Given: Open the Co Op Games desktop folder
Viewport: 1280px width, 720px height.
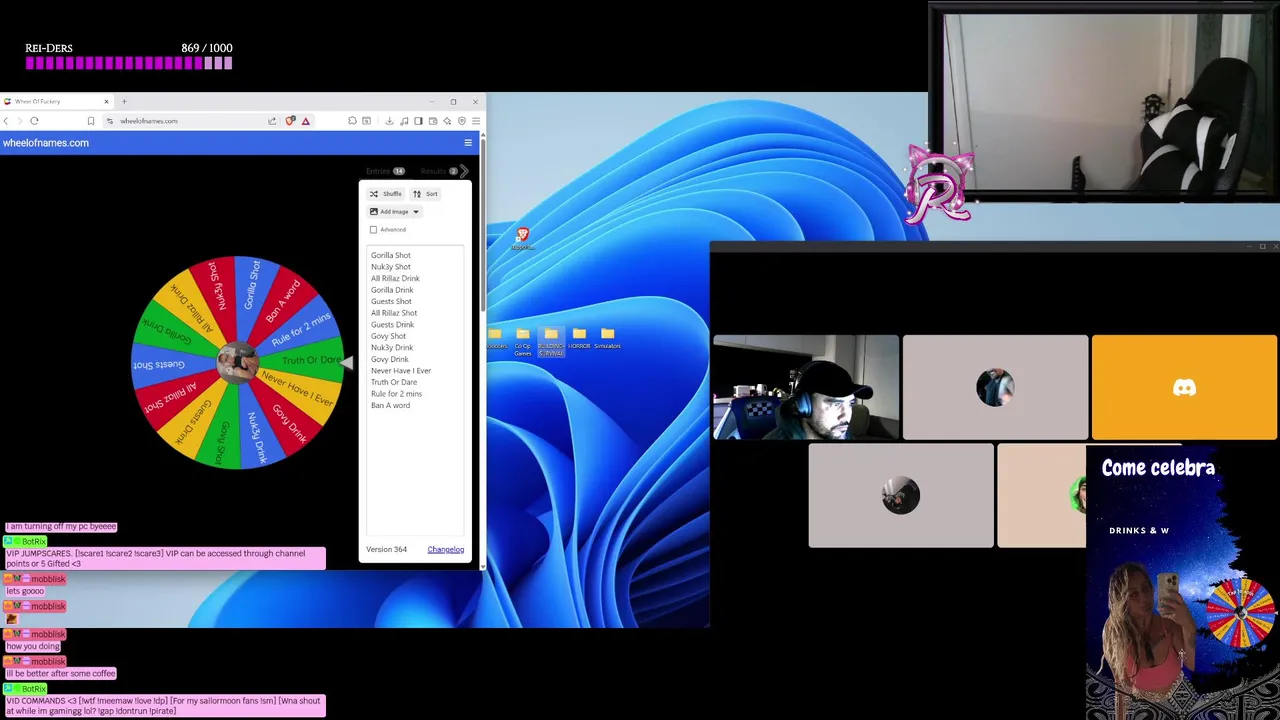Looking at the screenshot, I should (523, 342).
